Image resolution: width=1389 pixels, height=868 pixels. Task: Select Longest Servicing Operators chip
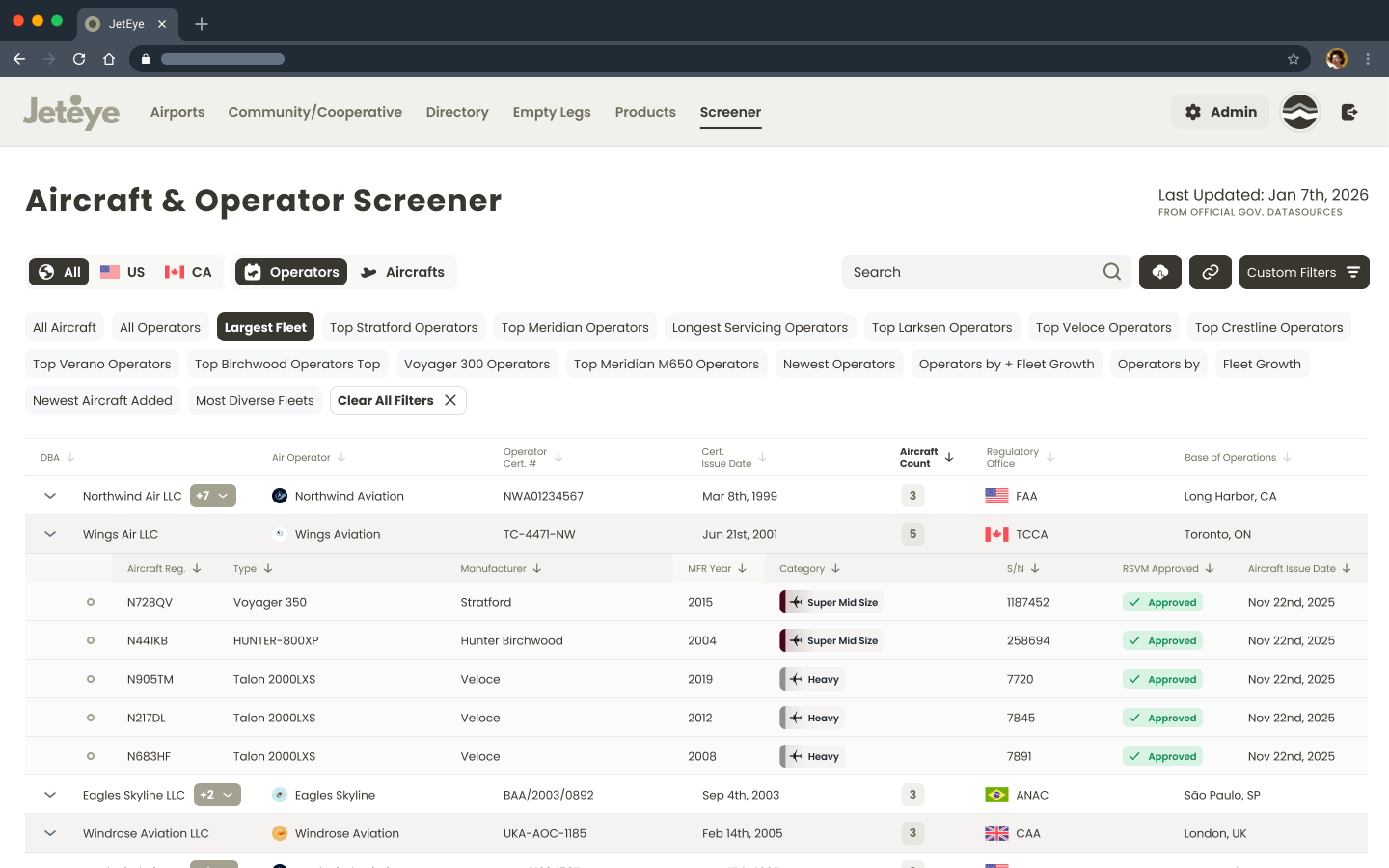760,327
